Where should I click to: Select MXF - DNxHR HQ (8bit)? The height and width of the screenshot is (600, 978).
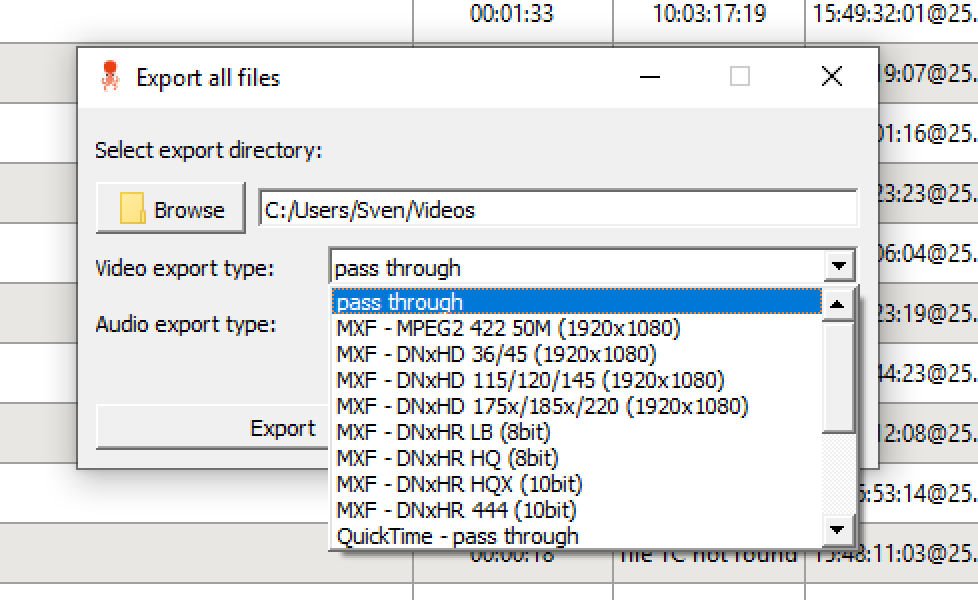coord(447,458)
